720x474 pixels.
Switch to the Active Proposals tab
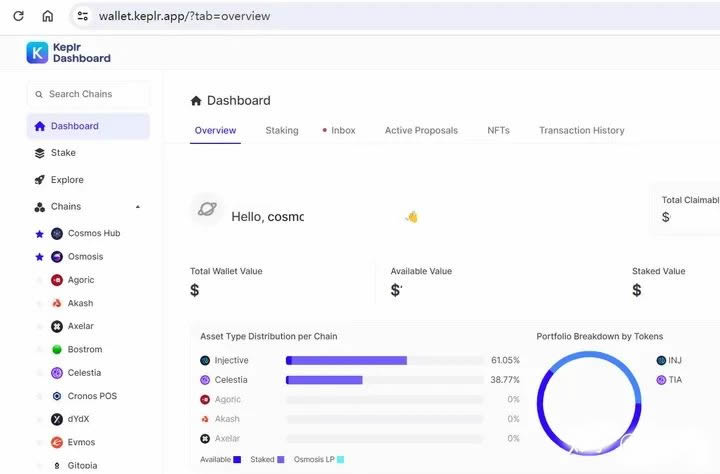tap(421, 130)
